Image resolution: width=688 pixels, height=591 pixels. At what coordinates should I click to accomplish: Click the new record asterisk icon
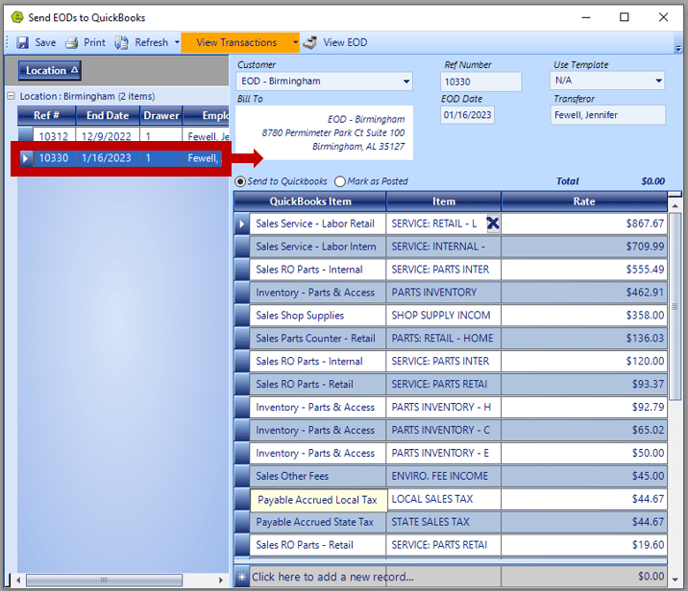click(x=242, y=577)
